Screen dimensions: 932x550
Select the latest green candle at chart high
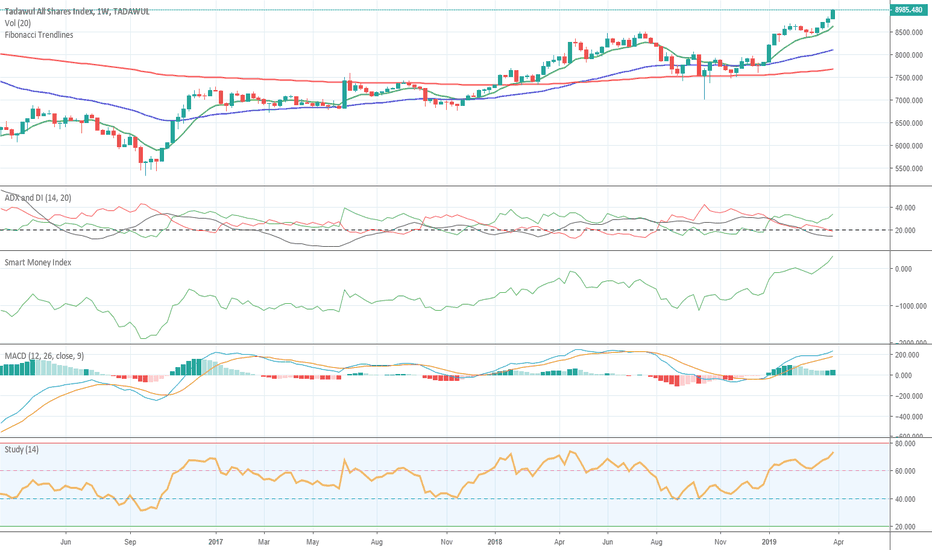[833, 14]
